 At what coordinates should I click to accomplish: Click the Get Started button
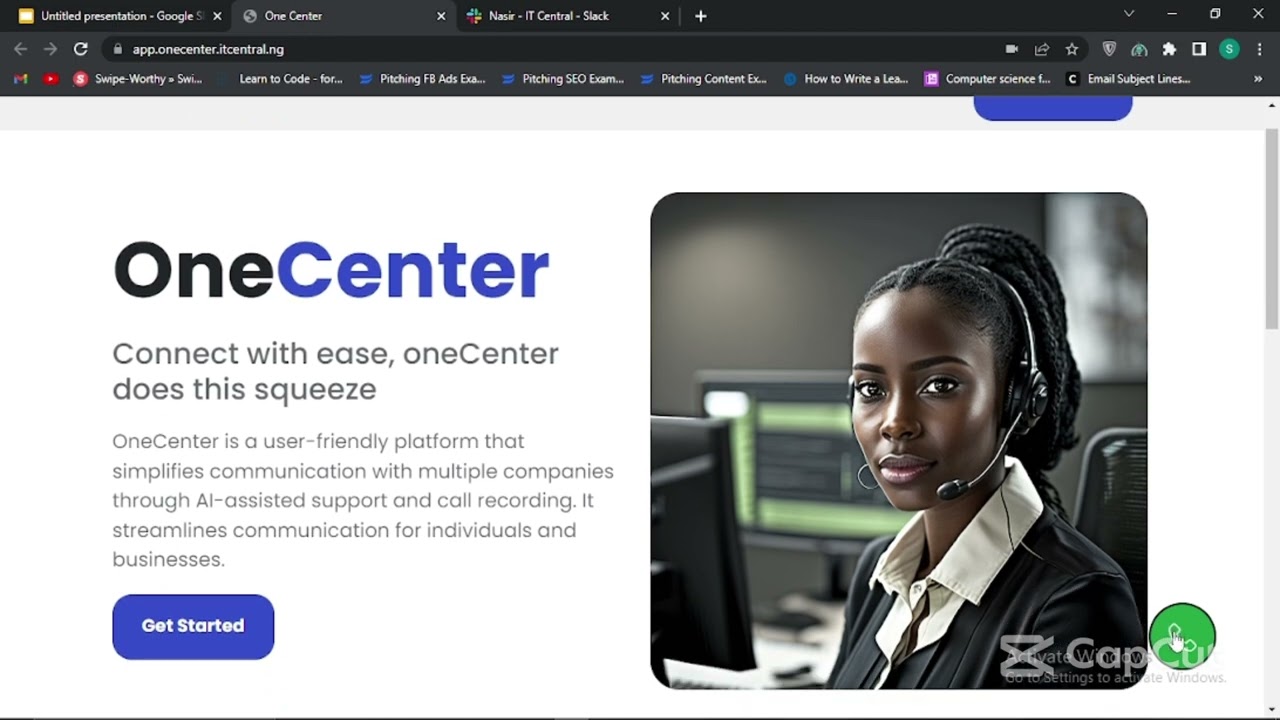(193, 627)
